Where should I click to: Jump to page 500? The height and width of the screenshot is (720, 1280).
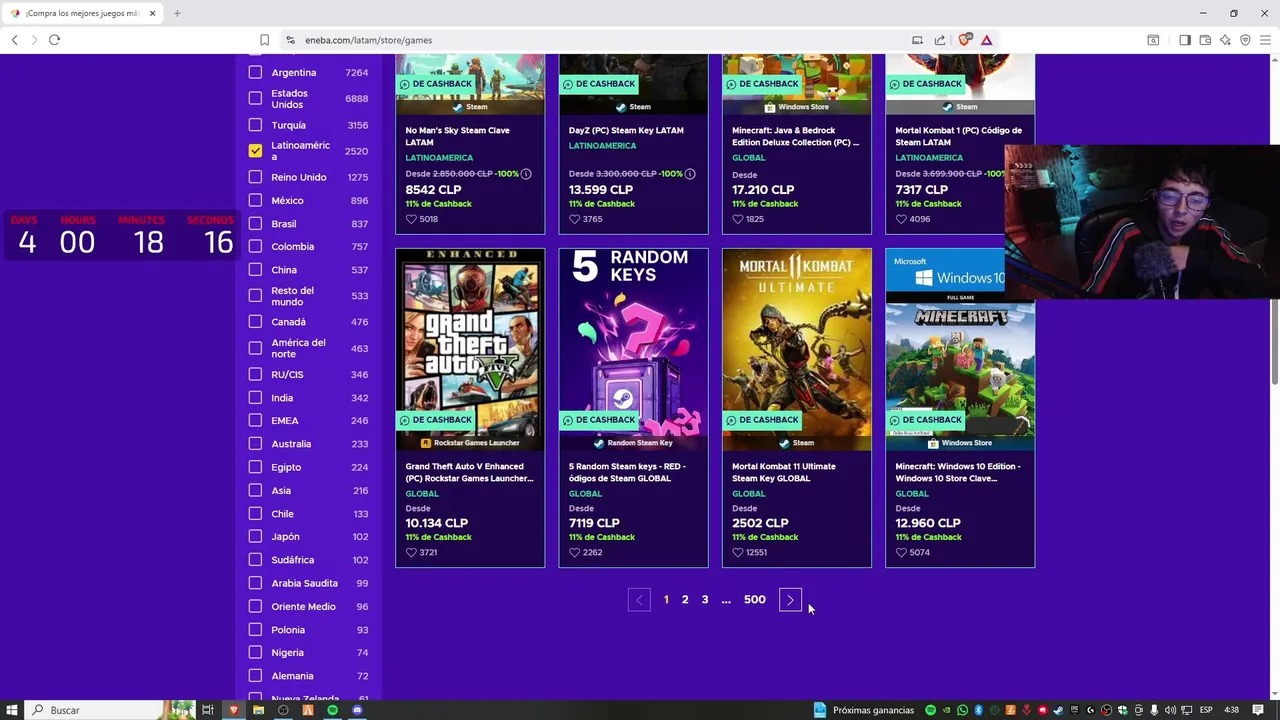755,600
